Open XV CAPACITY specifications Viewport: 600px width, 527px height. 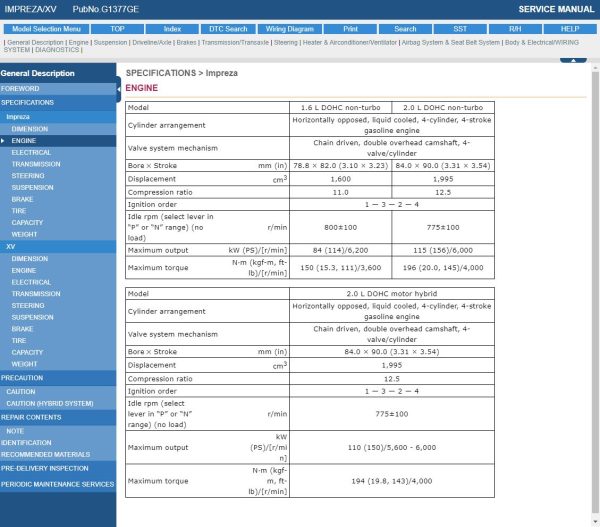[x=58, y=352]
